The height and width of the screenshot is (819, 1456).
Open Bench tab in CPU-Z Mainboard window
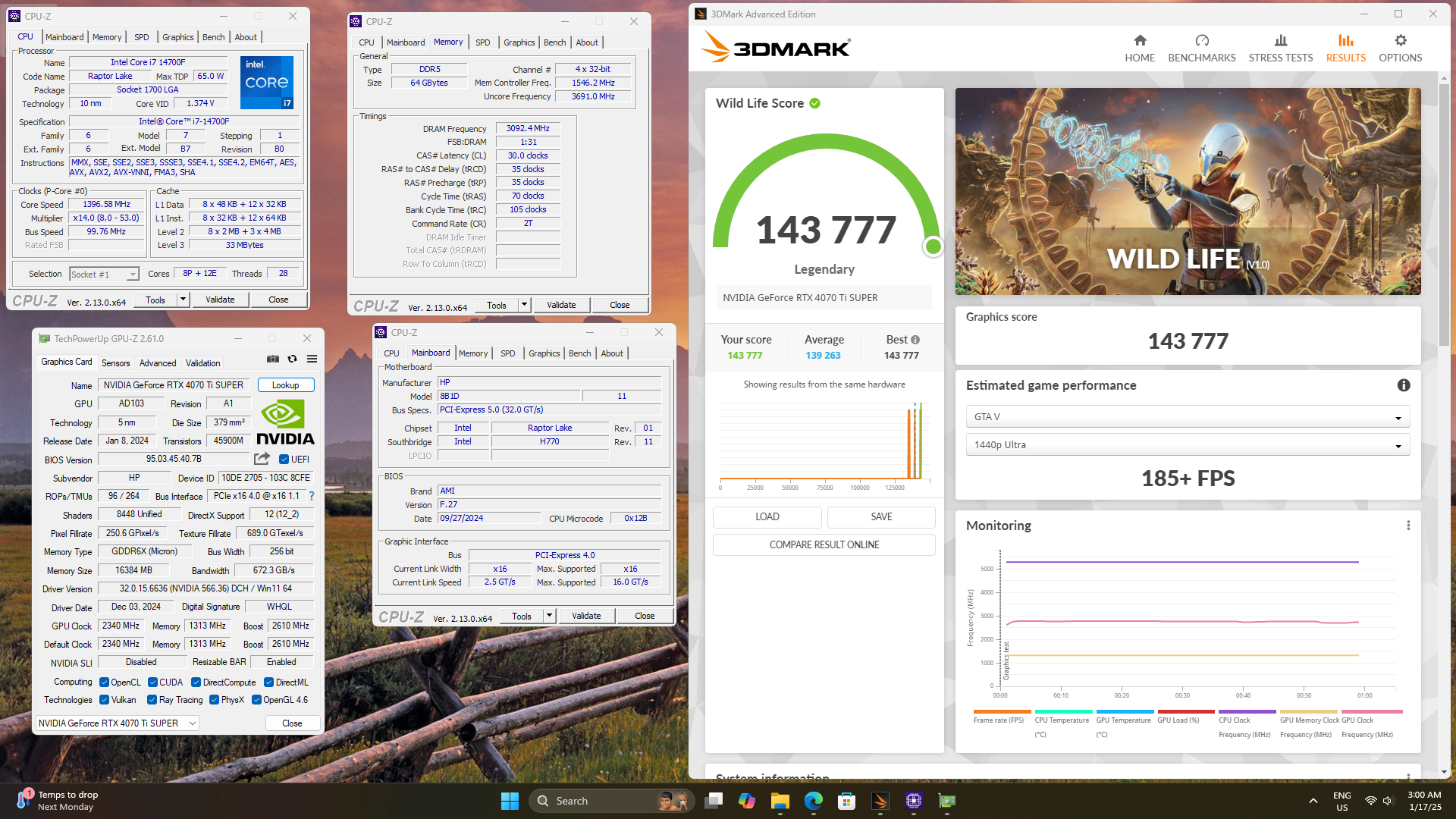tap(579, 353)
